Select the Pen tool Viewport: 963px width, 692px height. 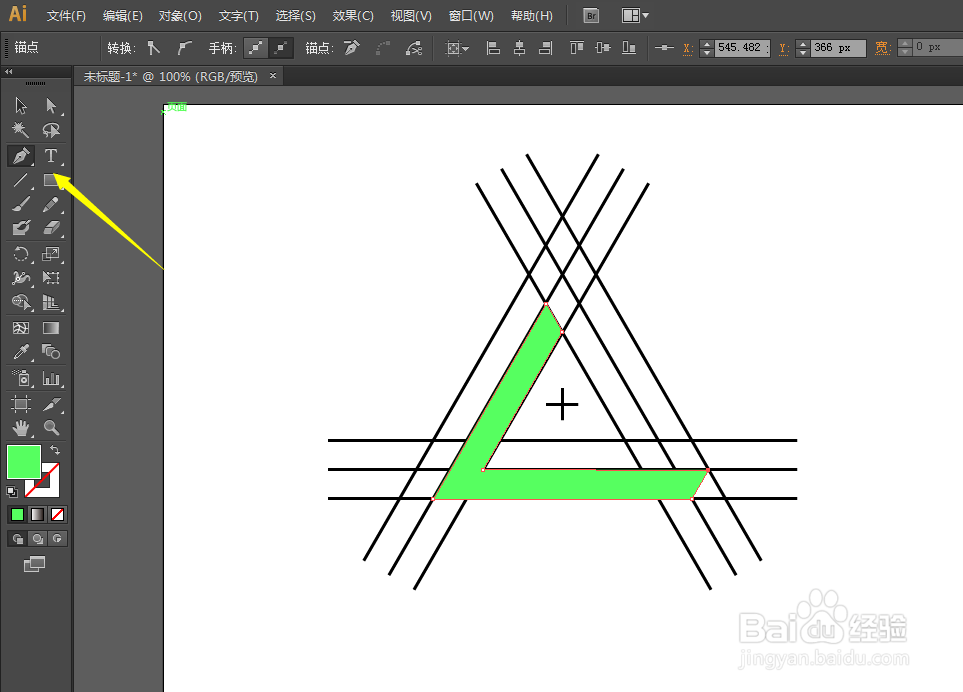pyautogui.click(x=21, y=156)
